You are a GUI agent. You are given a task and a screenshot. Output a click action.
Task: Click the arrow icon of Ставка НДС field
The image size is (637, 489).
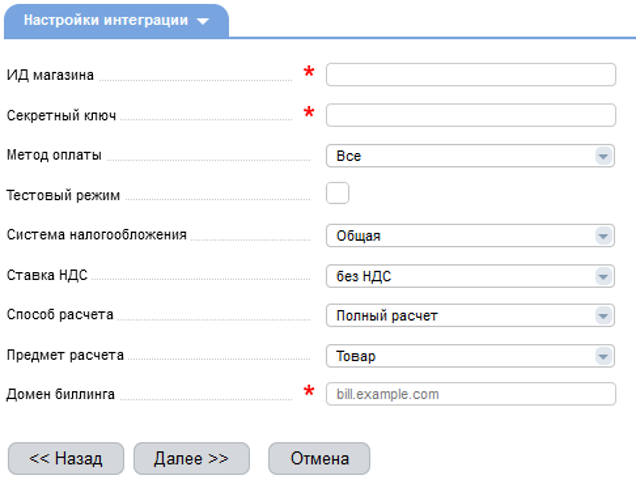[603, 276]
